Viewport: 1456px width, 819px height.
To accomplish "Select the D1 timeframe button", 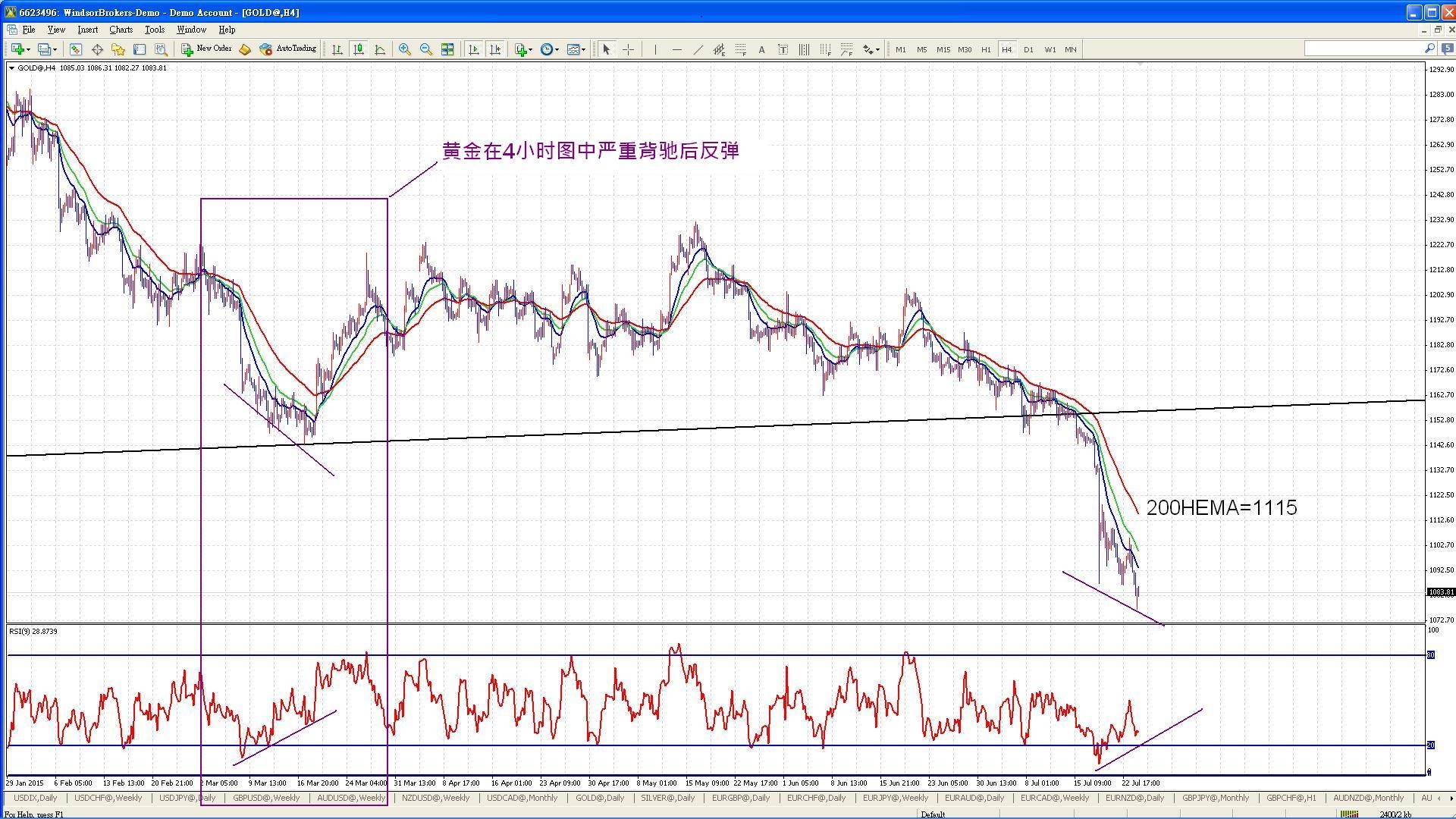I will click(x=1028, y=49).
